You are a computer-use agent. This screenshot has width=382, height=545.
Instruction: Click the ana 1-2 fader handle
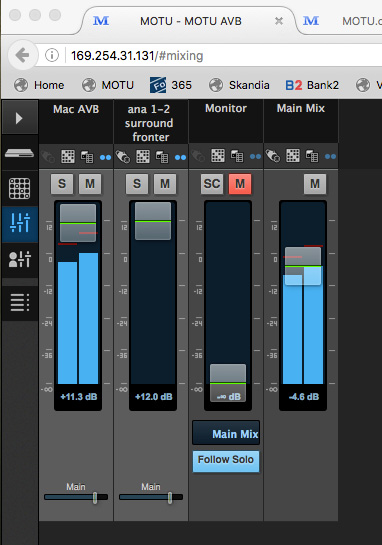(153, 221)
